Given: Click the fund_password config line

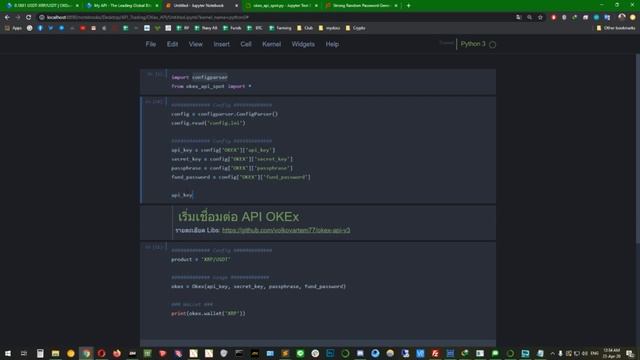Looking at the screenshot, I should coord(241,177).
